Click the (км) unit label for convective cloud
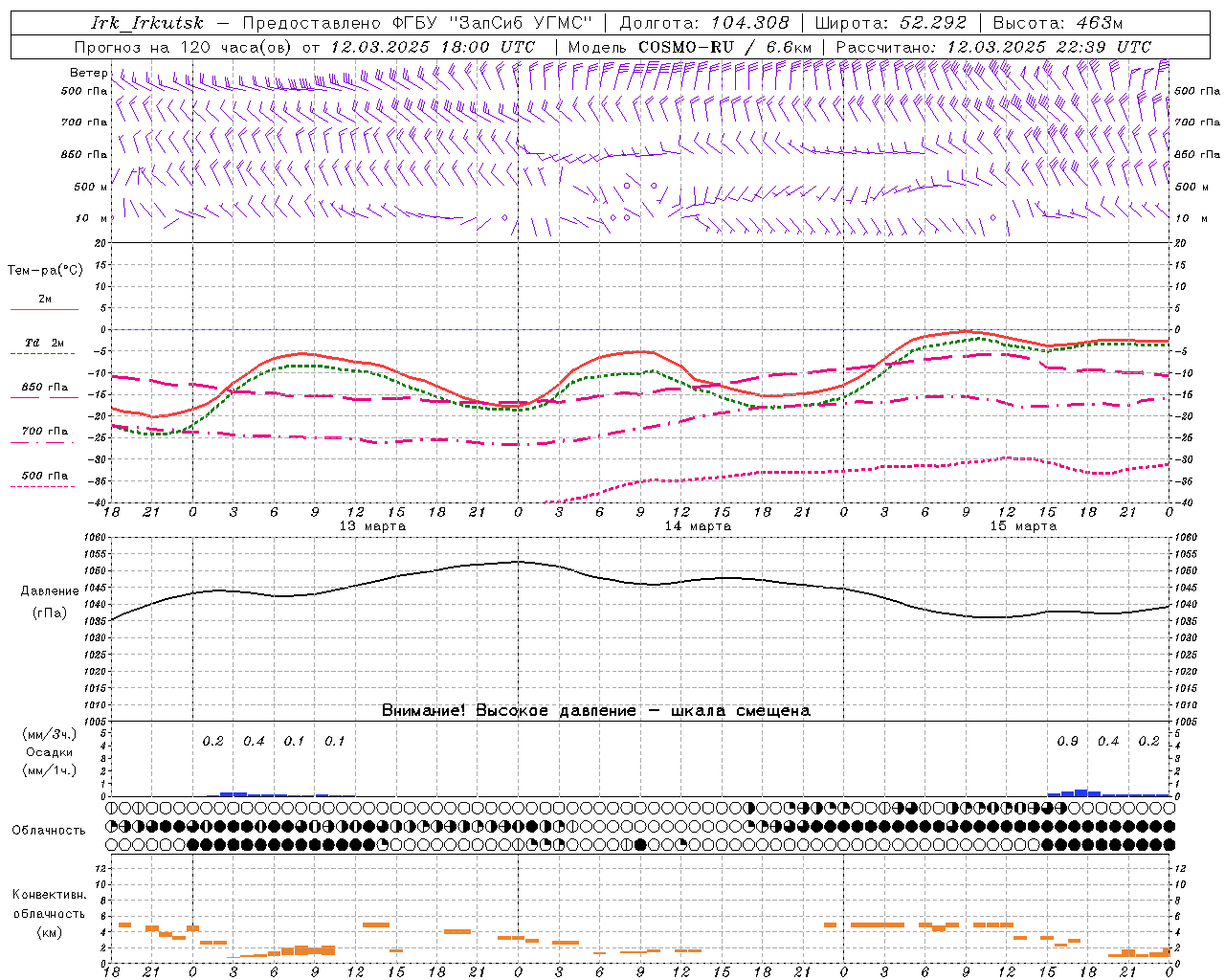Image resolution: width=1225 pixels, height=980 pixels. tap(49, 932)
